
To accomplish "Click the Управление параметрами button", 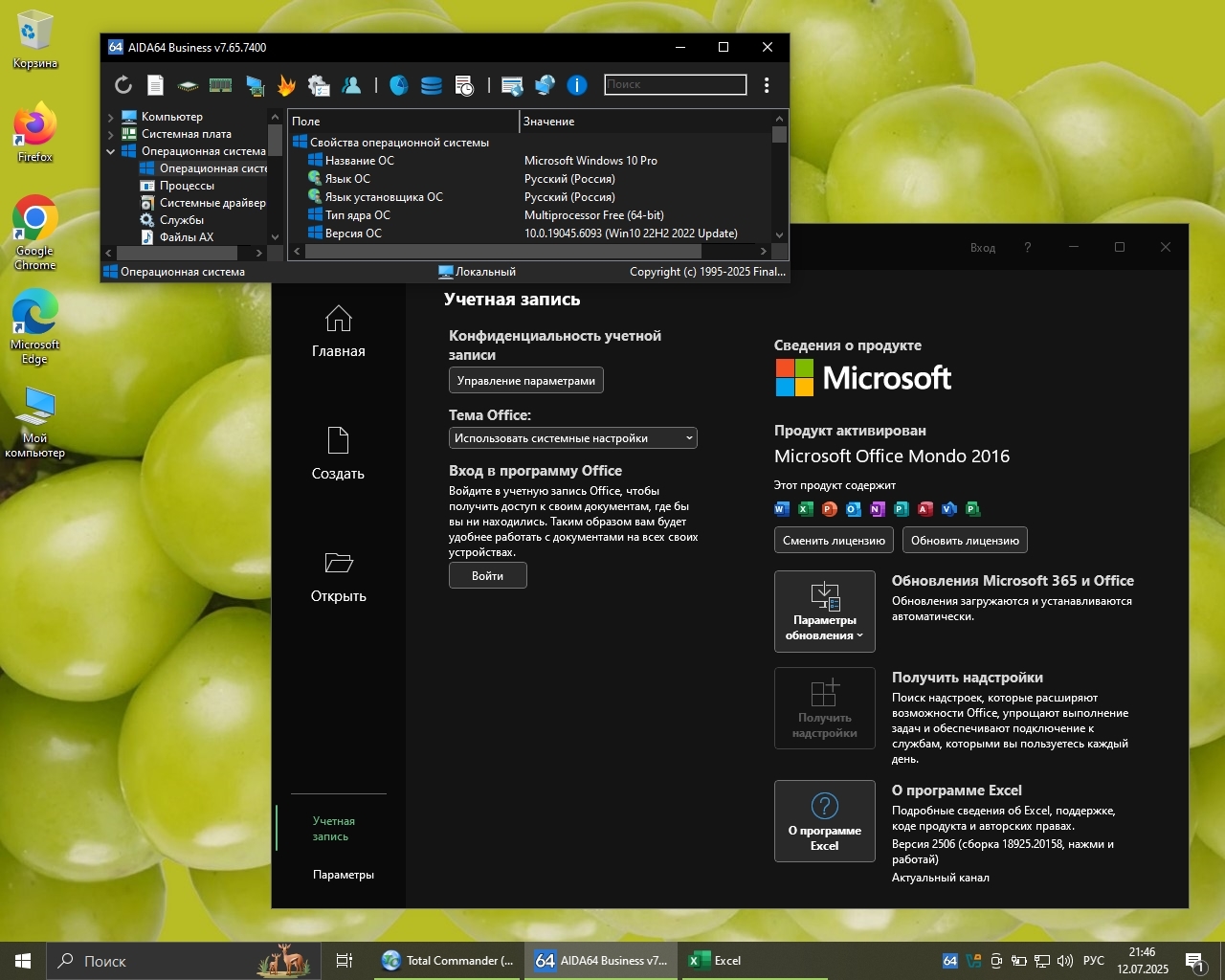I will (x=526, y=381).
